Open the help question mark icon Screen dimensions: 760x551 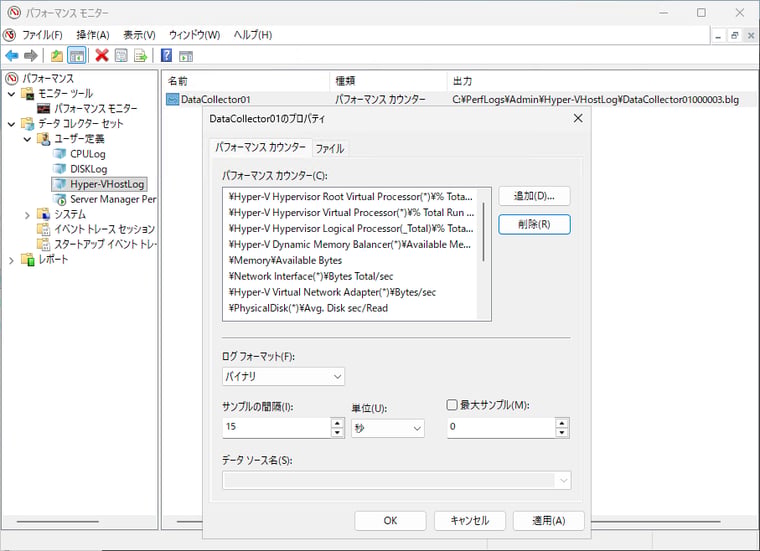point(166,56)
